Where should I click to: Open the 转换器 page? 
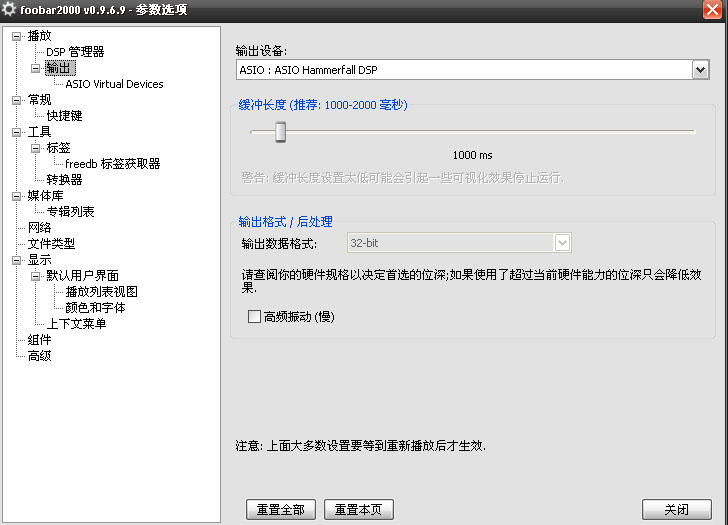click(65, 180)
